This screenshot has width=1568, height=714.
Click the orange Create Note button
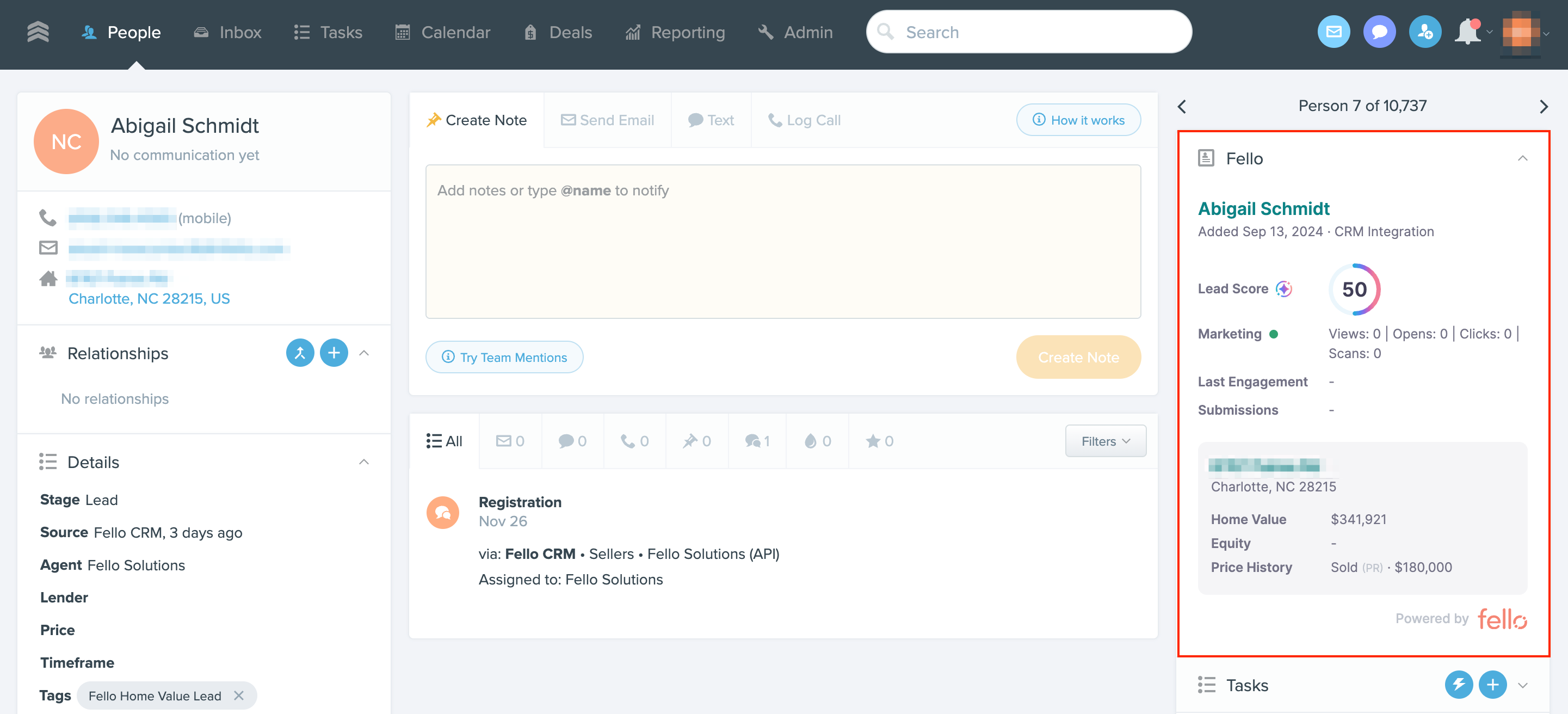click(x=1078, y=358)
